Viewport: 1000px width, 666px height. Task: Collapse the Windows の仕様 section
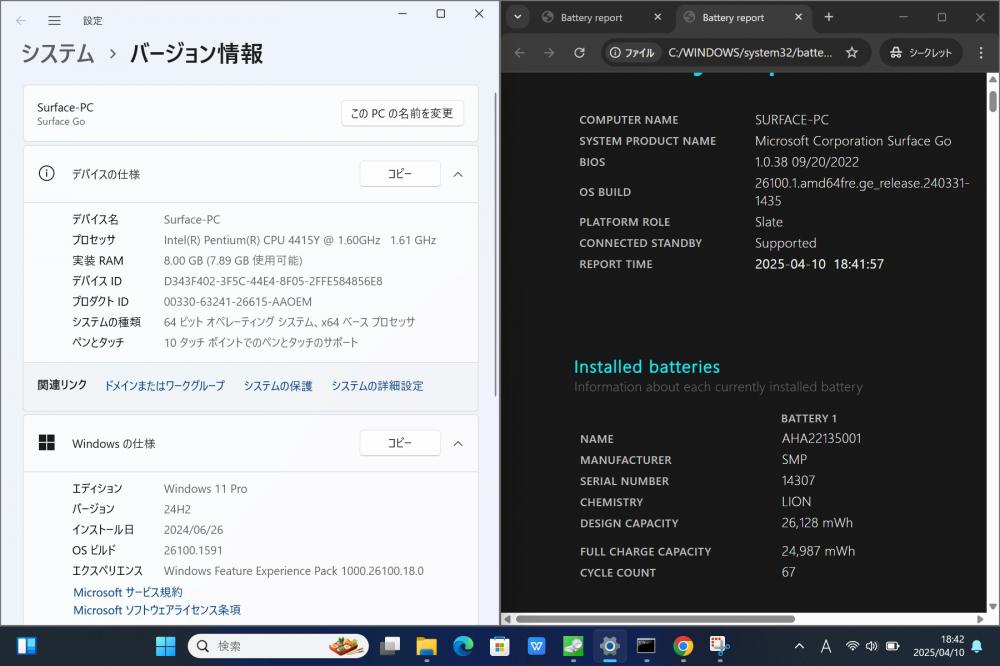pyautogui.click(x=458, y=443)
